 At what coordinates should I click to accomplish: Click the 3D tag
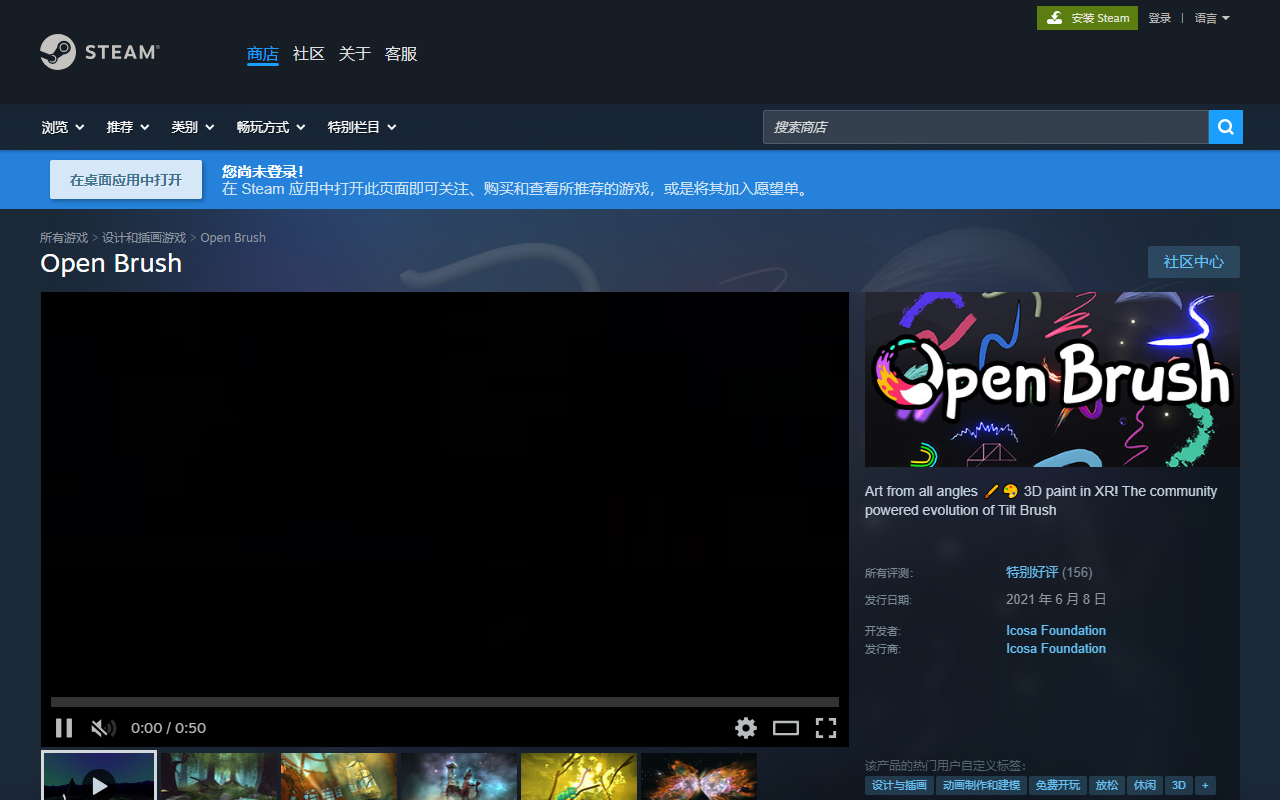coord(1179,786)
